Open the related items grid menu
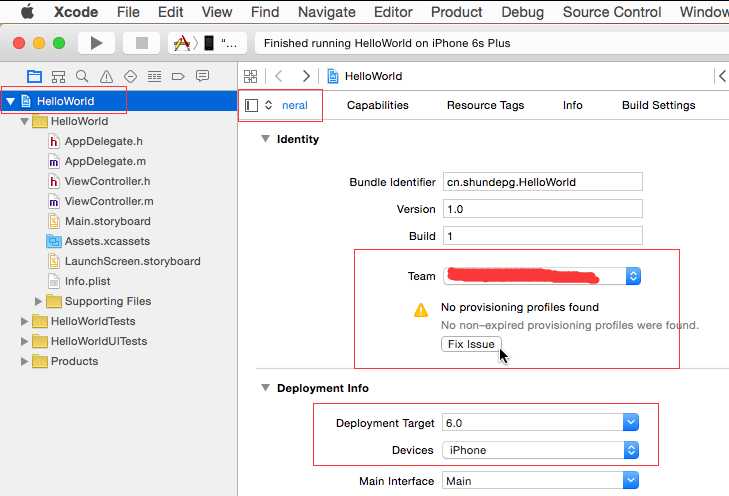This screenshot has width=729, height=496. [x=250, y=76]
